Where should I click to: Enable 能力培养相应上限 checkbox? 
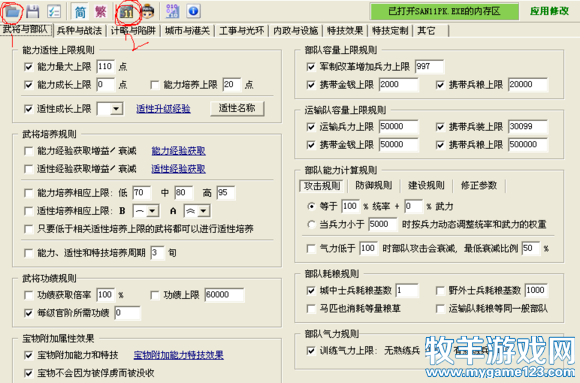[28, 193]
